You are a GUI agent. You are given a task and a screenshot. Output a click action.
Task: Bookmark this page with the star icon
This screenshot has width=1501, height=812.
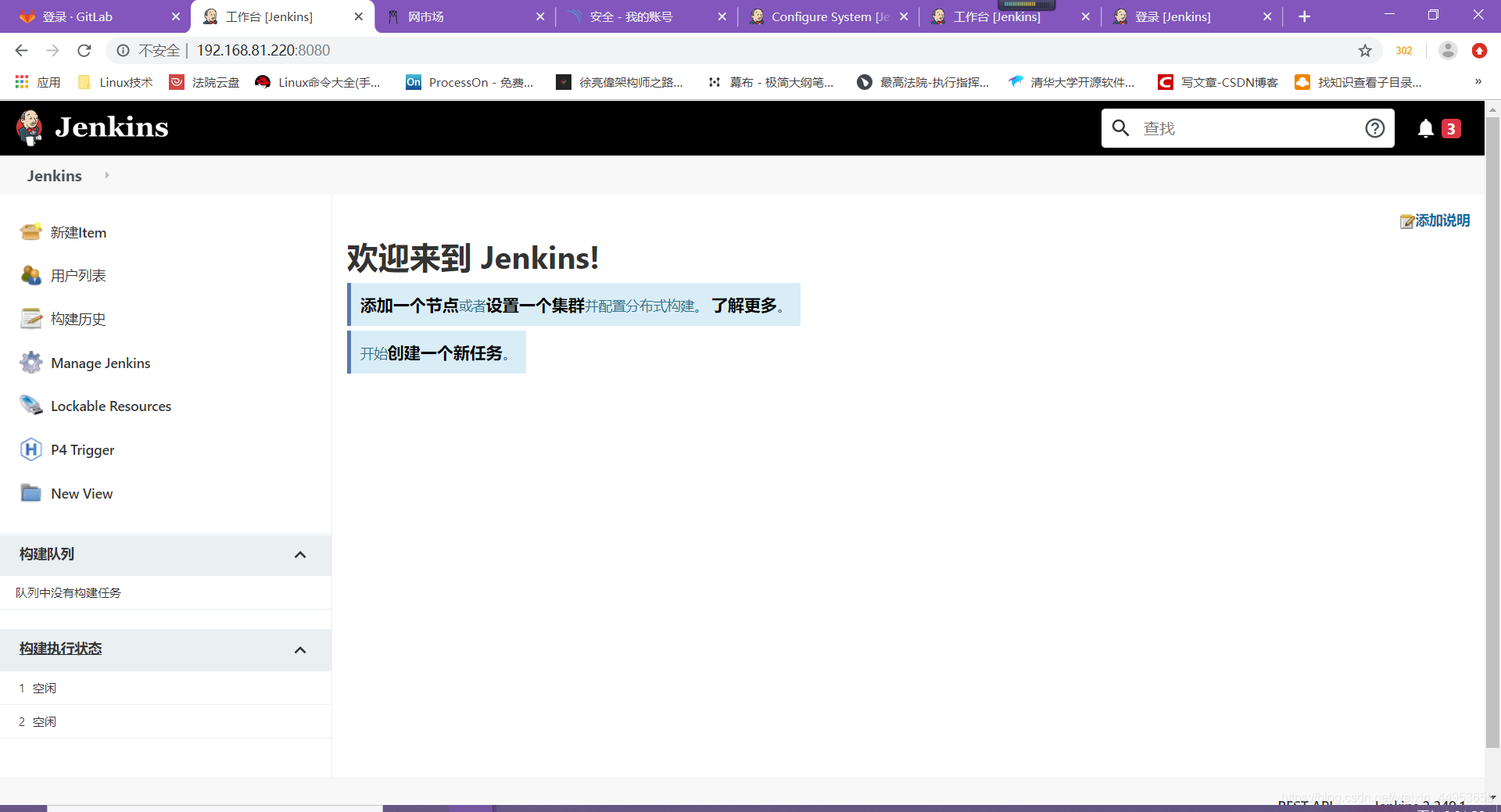(1365, 50)
